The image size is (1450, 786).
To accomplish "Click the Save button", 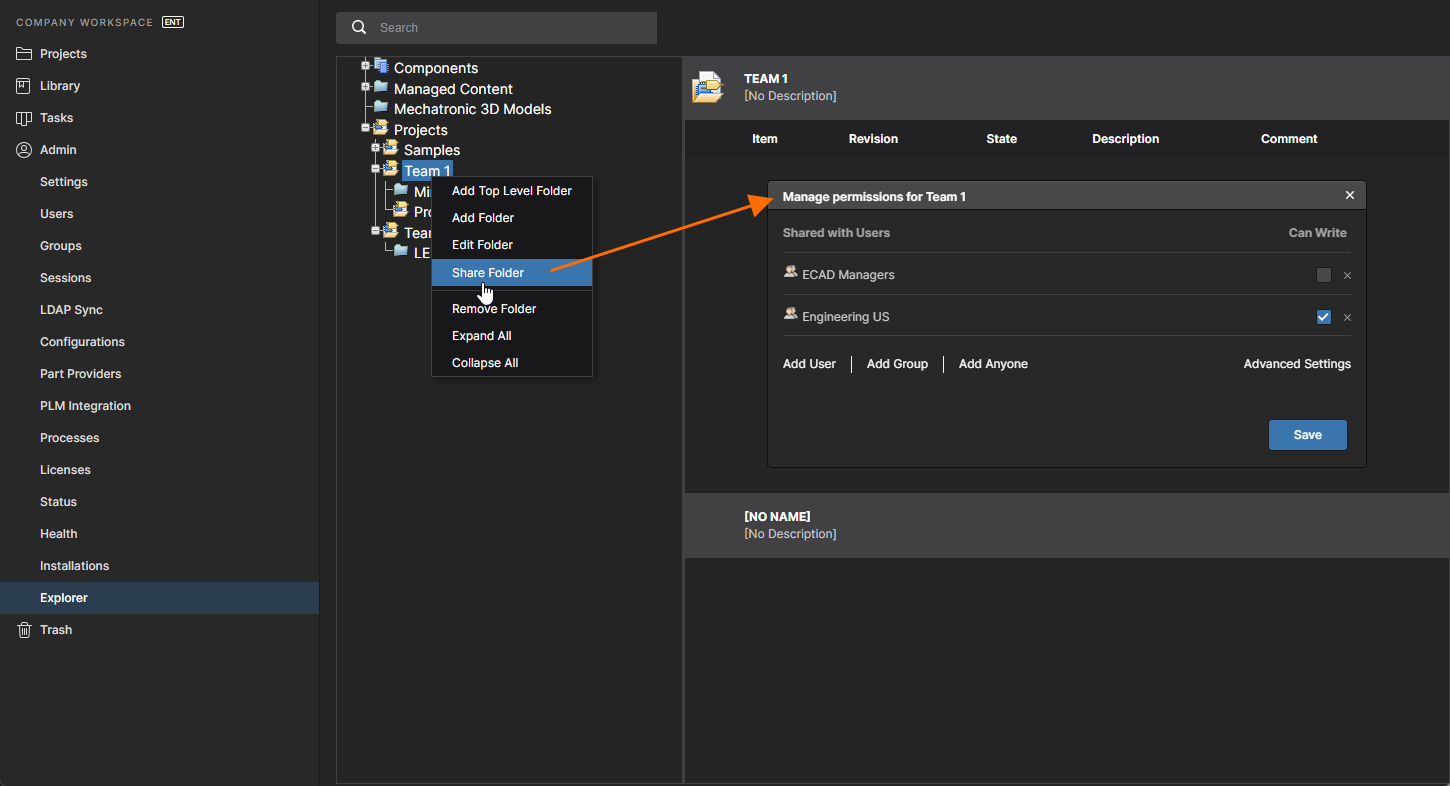I will (1307, 435).
